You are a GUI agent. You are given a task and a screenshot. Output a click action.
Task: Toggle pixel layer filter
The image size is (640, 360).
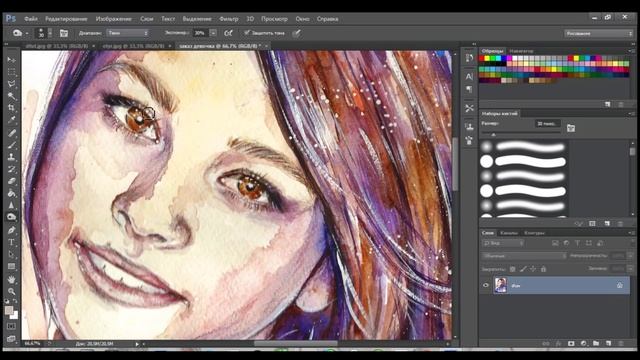tap(555, 243)
